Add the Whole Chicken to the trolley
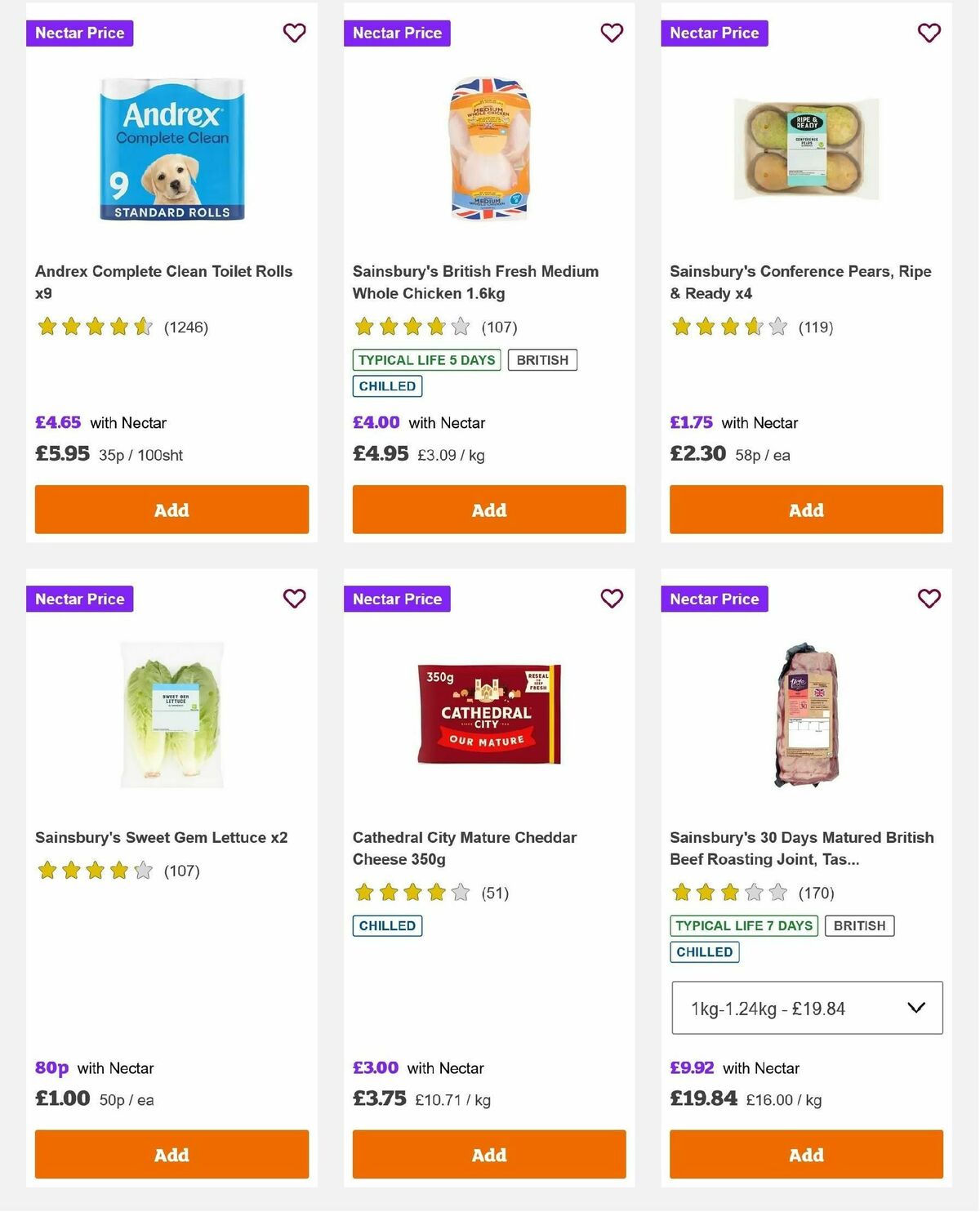The height and width of the screenshot is (1212, 980). (x=488, y=509)
